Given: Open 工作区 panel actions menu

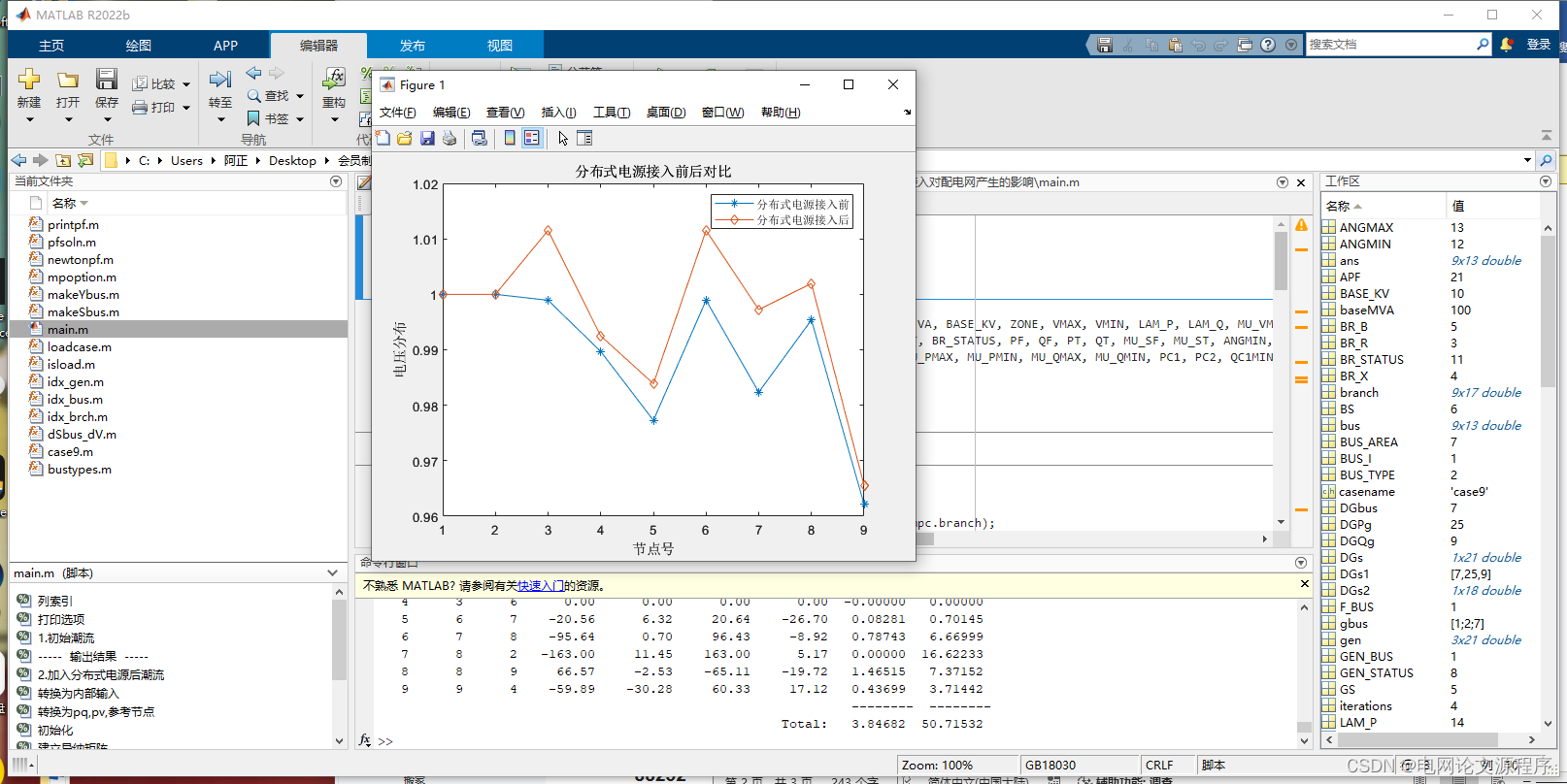Looking at the screenshot, I should coord(1546,181).
